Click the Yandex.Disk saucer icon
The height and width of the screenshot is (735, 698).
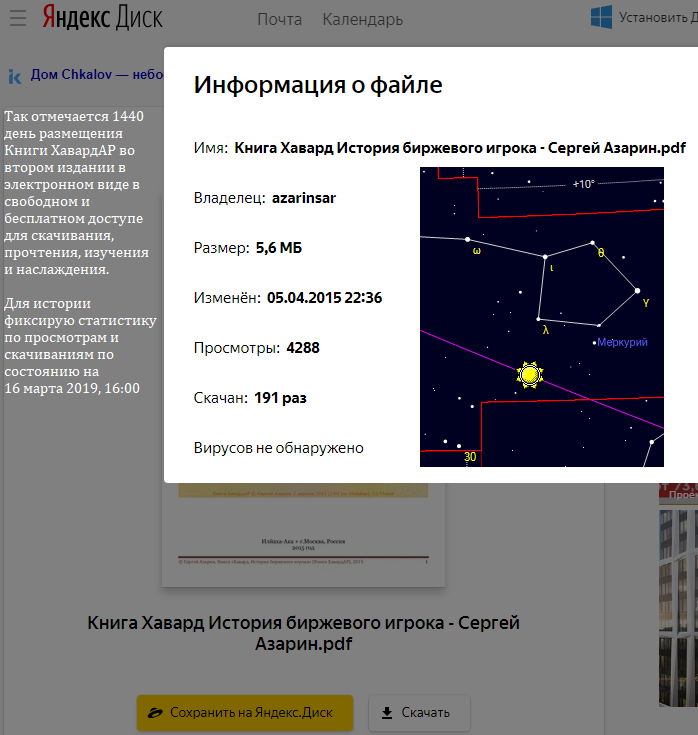155,713
